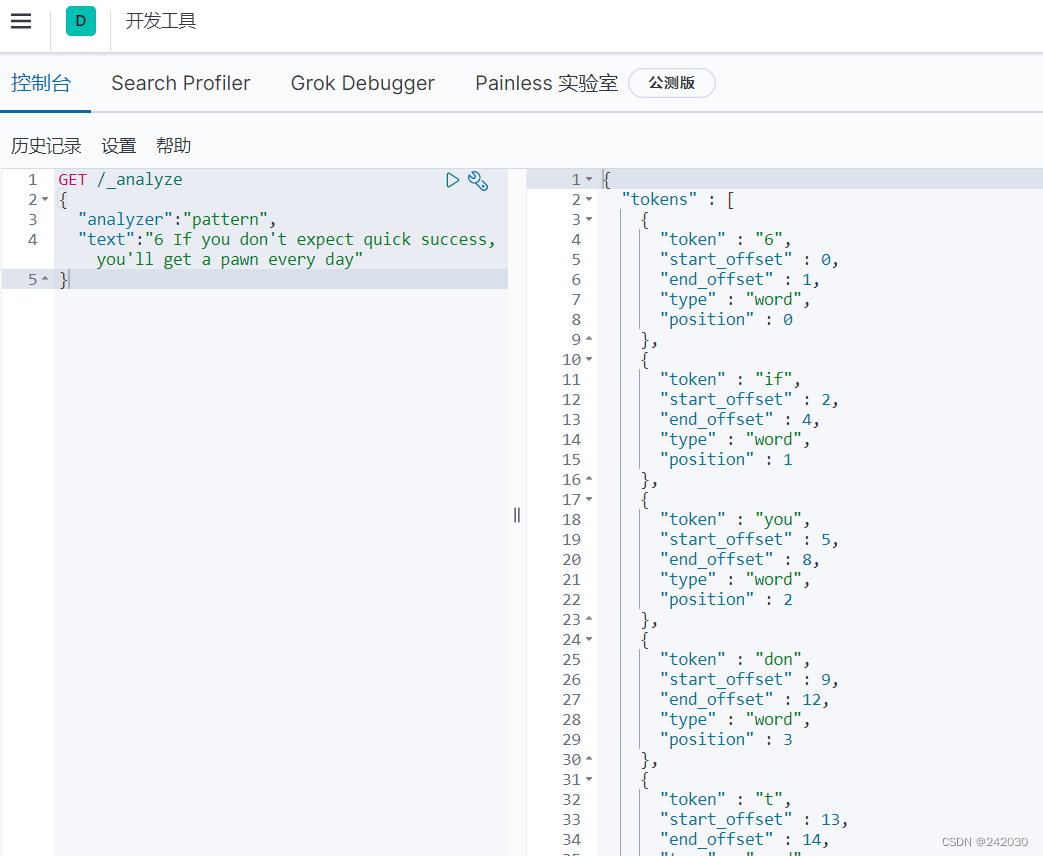Collapse the response root at line 1
The width and height of the screenshot is (1043, 856).
[589, 180]
